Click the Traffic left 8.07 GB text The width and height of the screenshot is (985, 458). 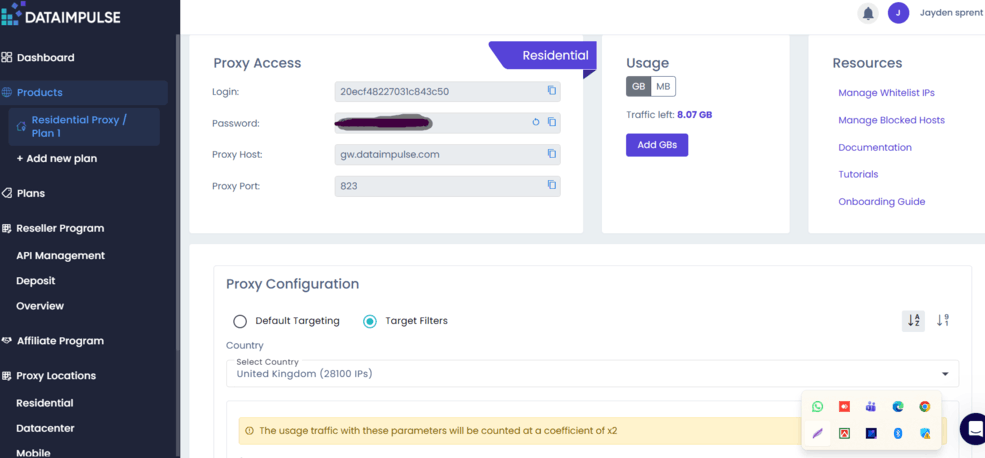click(669, 115)
